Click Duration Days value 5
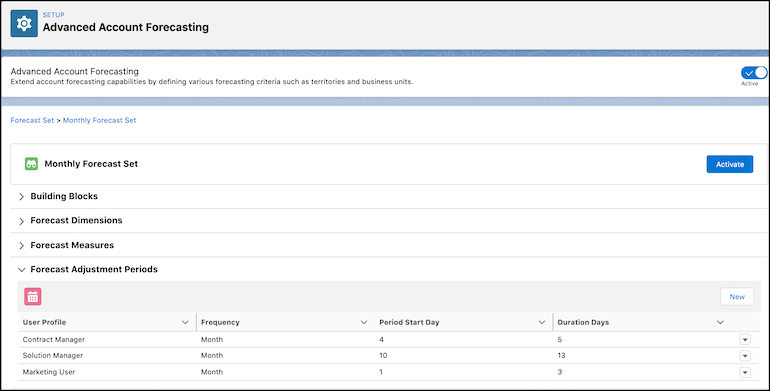The width and height of the screenshot is (770, 391). pyautogui.click(x=560, y=340)
